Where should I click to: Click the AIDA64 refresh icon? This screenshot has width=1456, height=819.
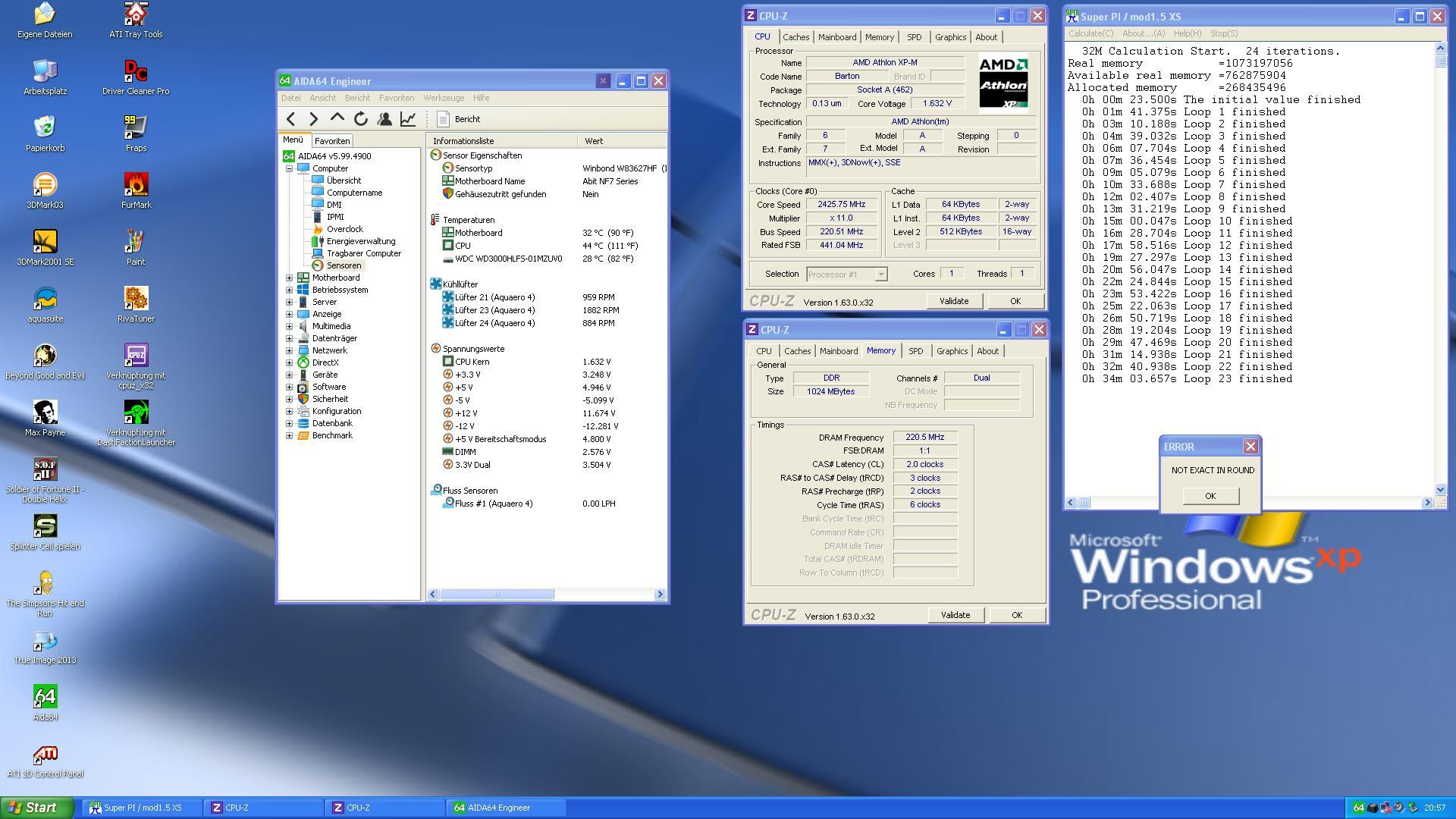(x=361, y=119)
